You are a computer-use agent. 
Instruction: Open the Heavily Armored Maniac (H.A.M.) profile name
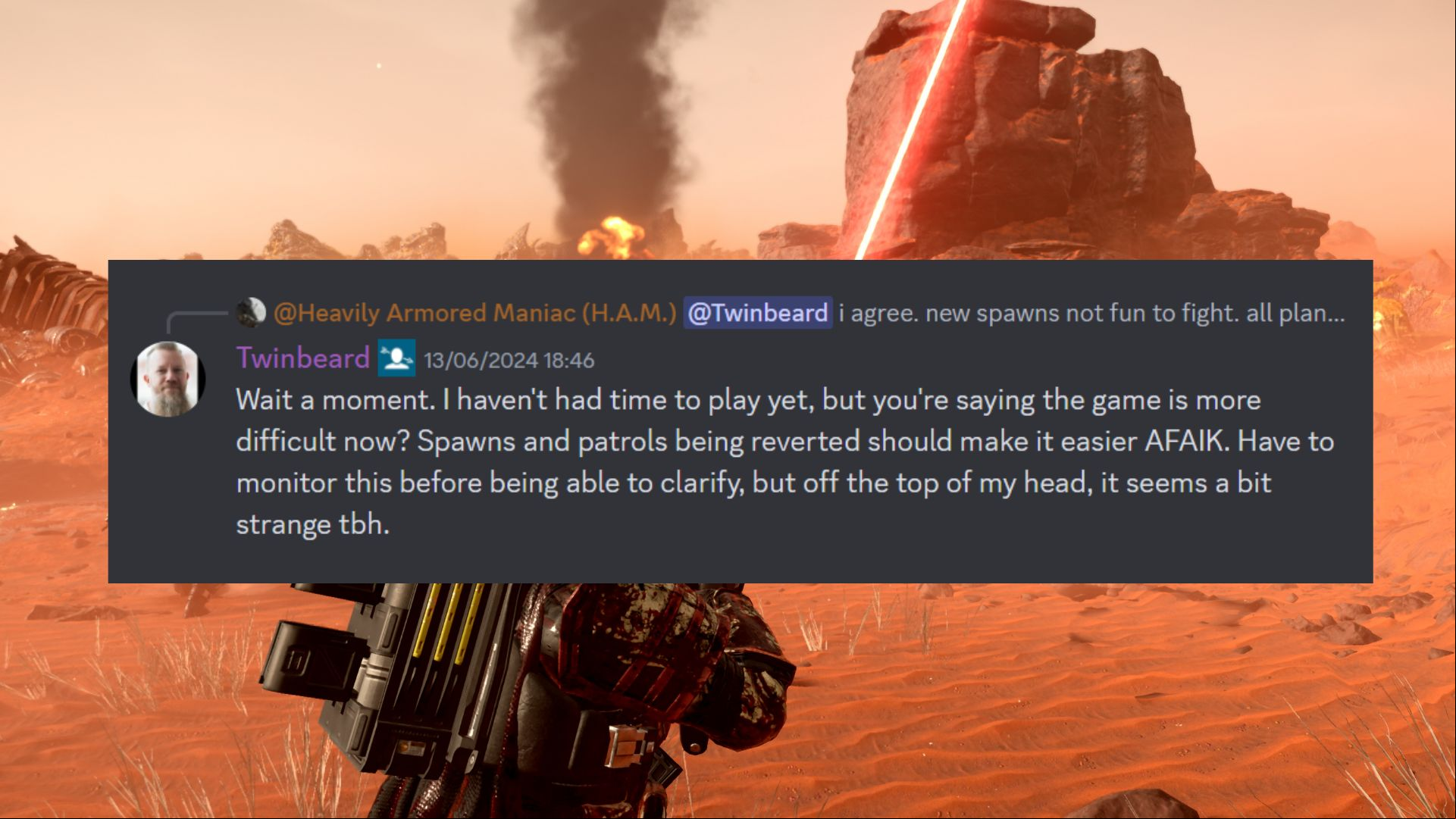coord(474,313)
